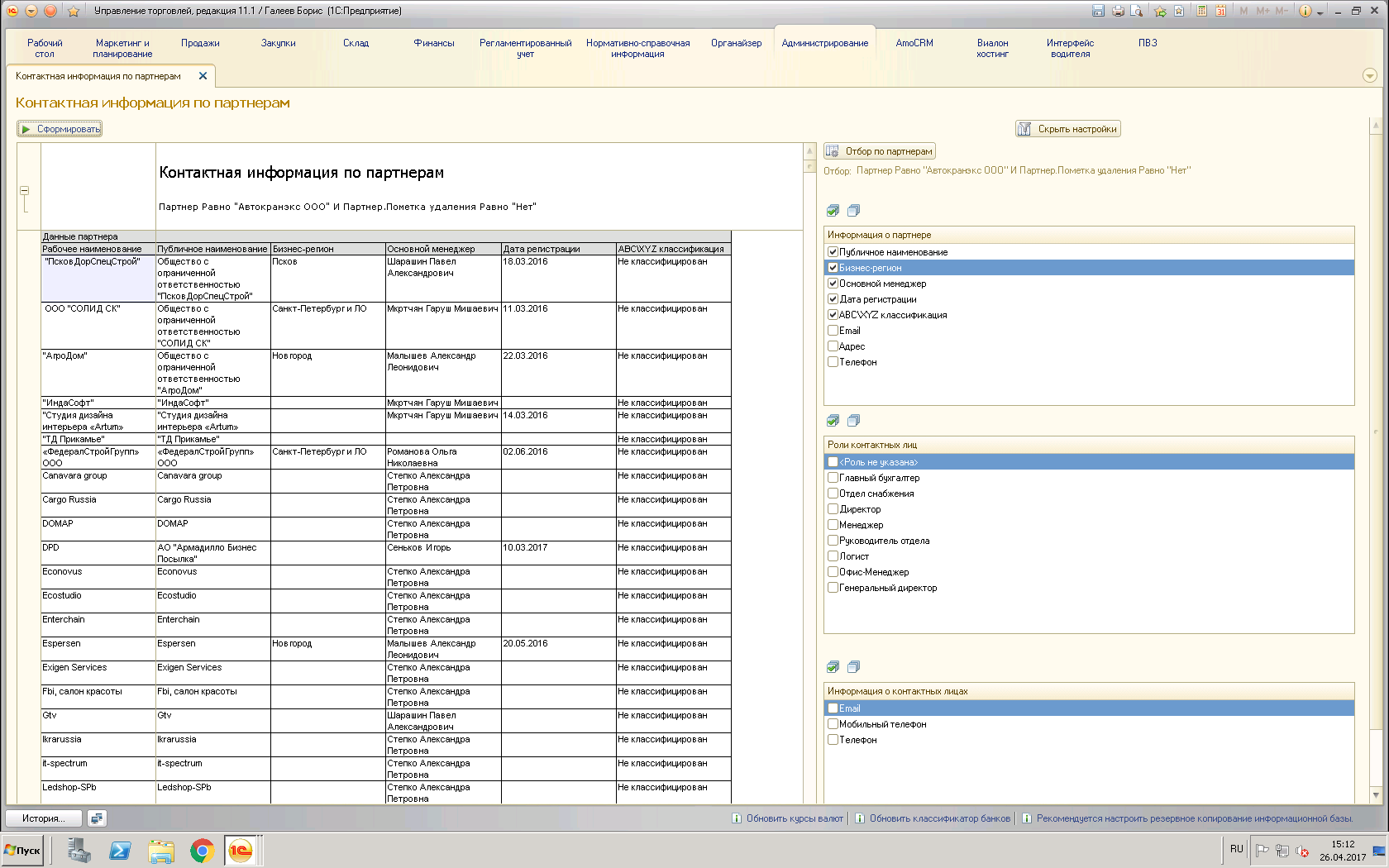Open the calculator icon
Screen dimensions: 1389x868
pyautogui.click(x=1201, y=11)
